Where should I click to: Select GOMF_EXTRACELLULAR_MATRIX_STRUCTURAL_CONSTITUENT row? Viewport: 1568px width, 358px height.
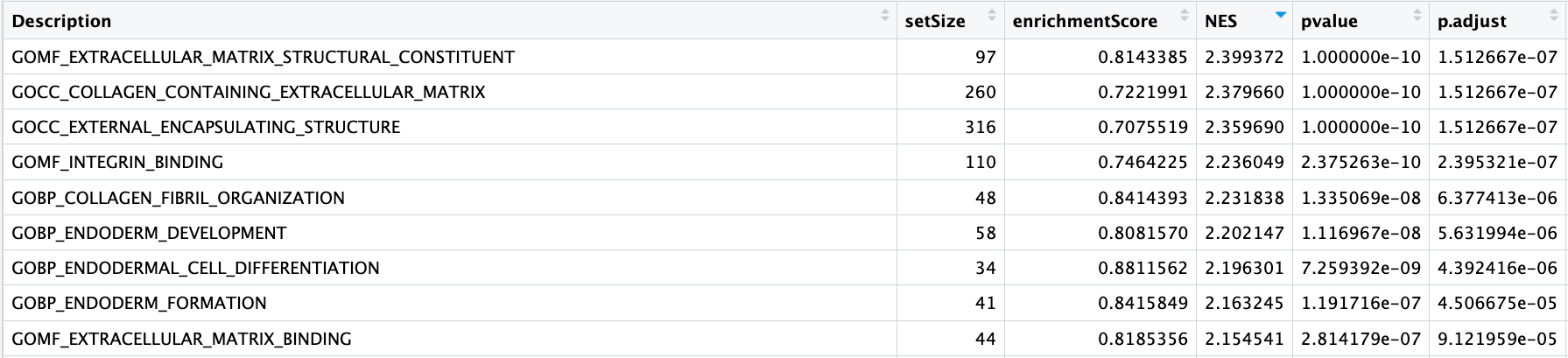784,57
